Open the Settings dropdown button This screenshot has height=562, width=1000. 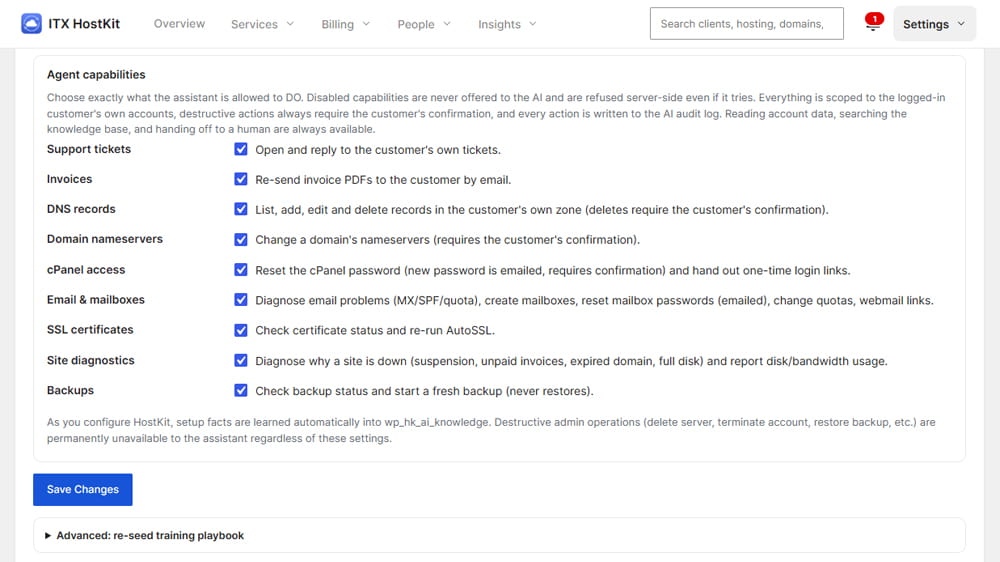click(934, 24)
